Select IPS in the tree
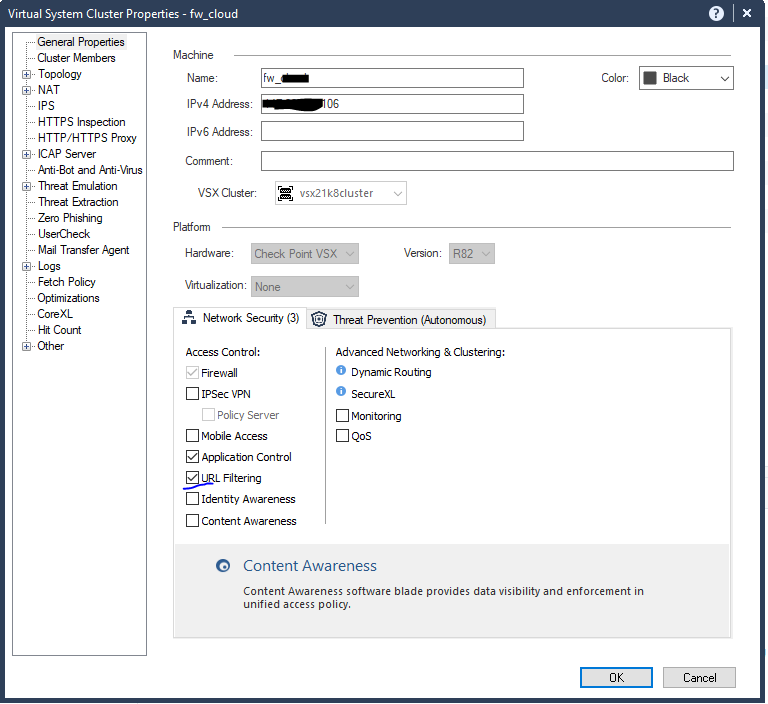This screenshot has width=768, height=704. pyautogui.click(x=46, y=106)
